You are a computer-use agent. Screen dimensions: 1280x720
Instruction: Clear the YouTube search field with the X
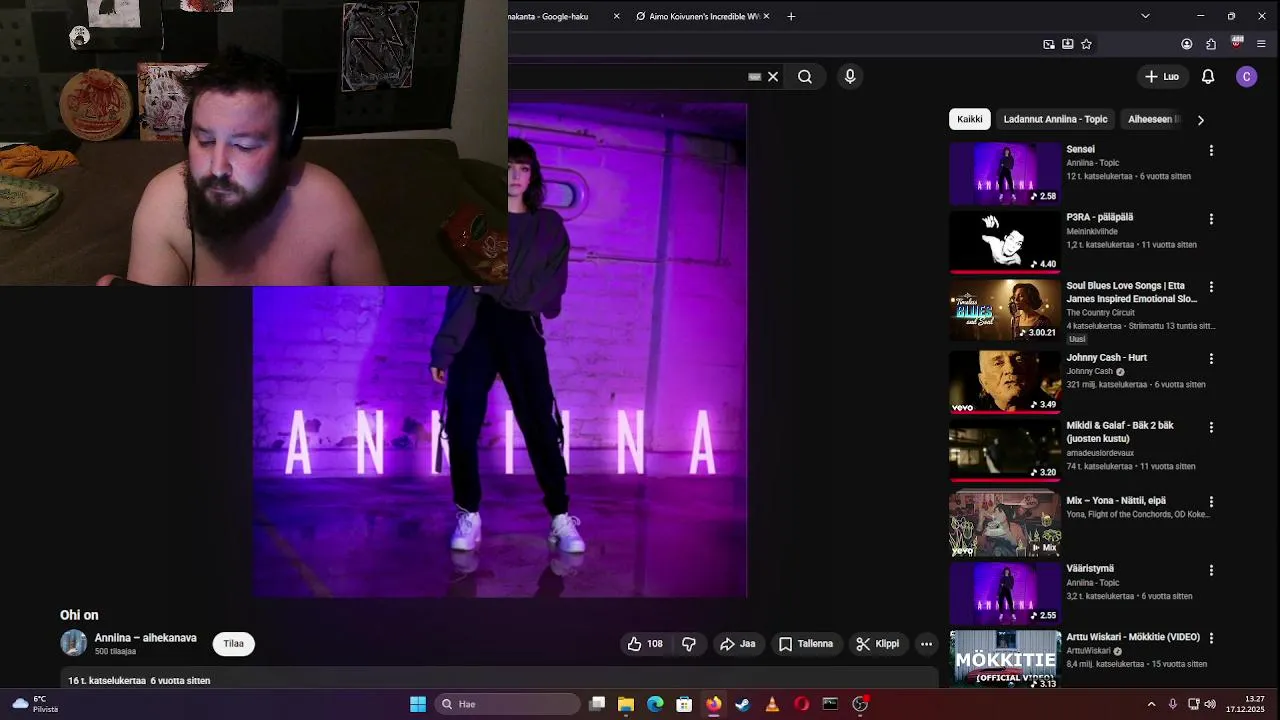[773, 77]
